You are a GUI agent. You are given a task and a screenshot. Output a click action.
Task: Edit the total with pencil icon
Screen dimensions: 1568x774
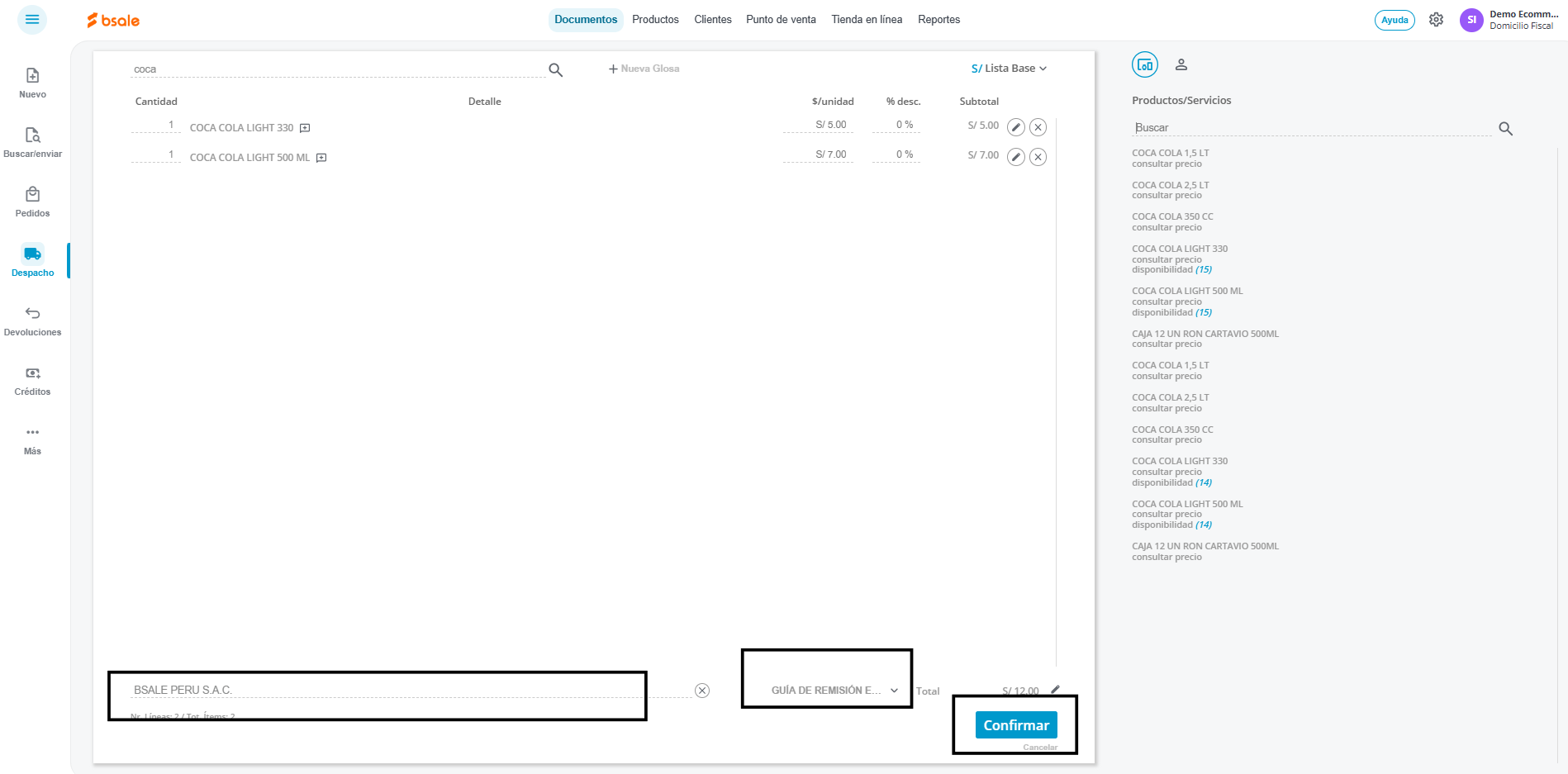point(1055,690)
